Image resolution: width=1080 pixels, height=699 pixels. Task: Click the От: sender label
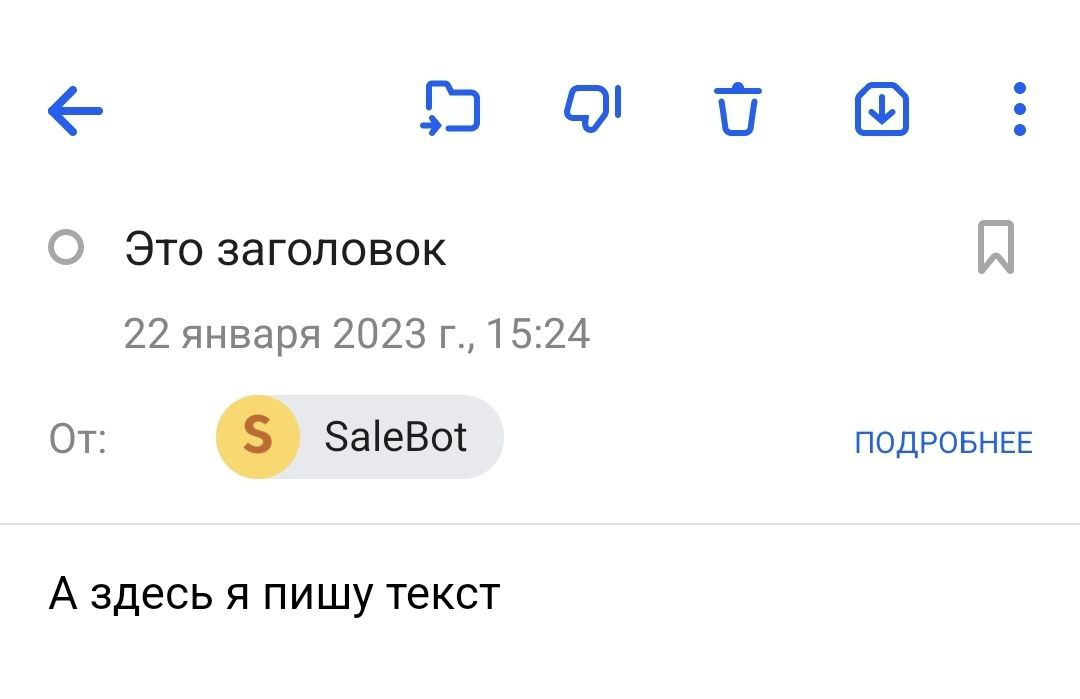pyautogui.click(x=78, y=439)
